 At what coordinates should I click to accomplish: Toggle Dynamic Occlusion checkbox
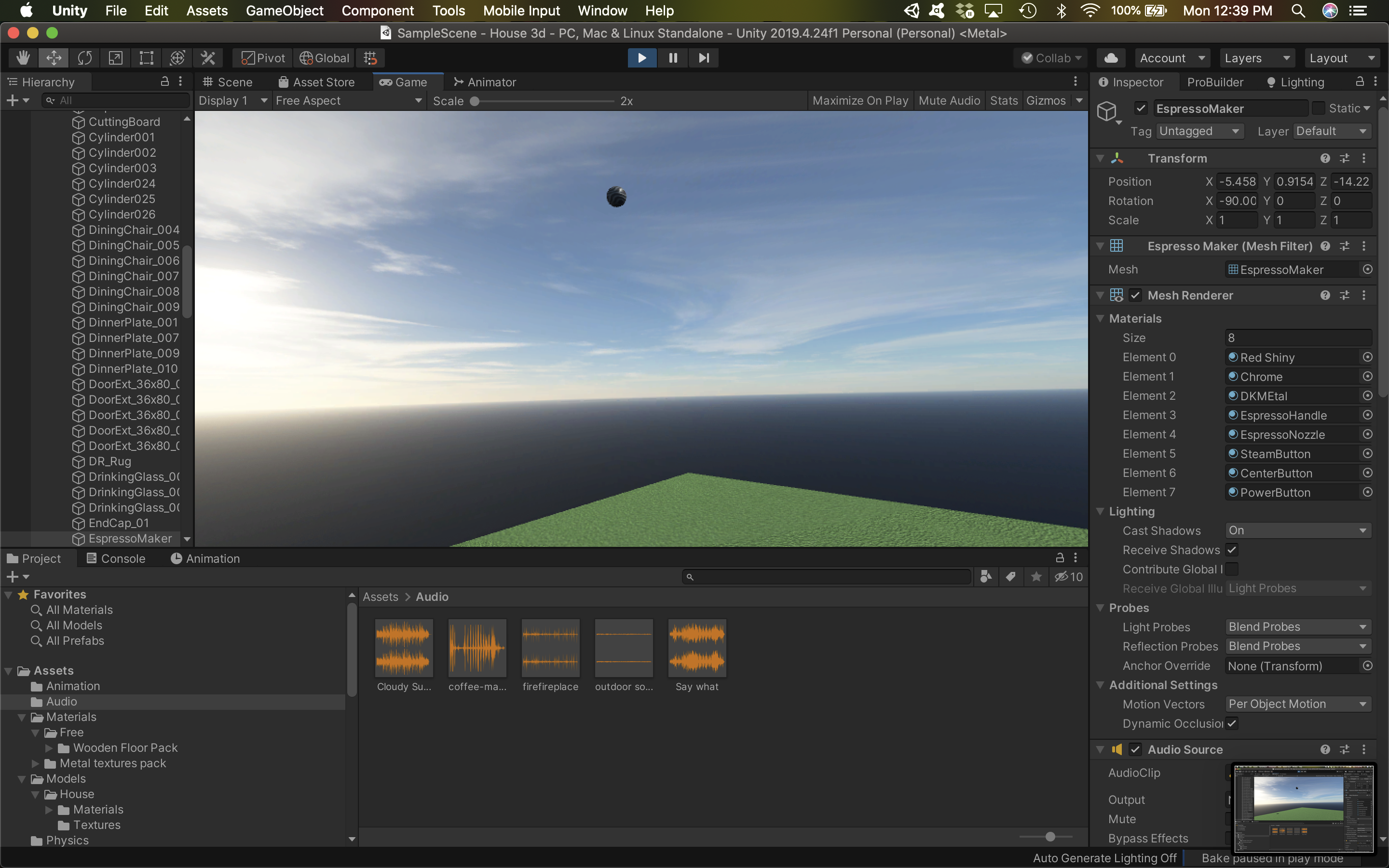click(1232, 723)
